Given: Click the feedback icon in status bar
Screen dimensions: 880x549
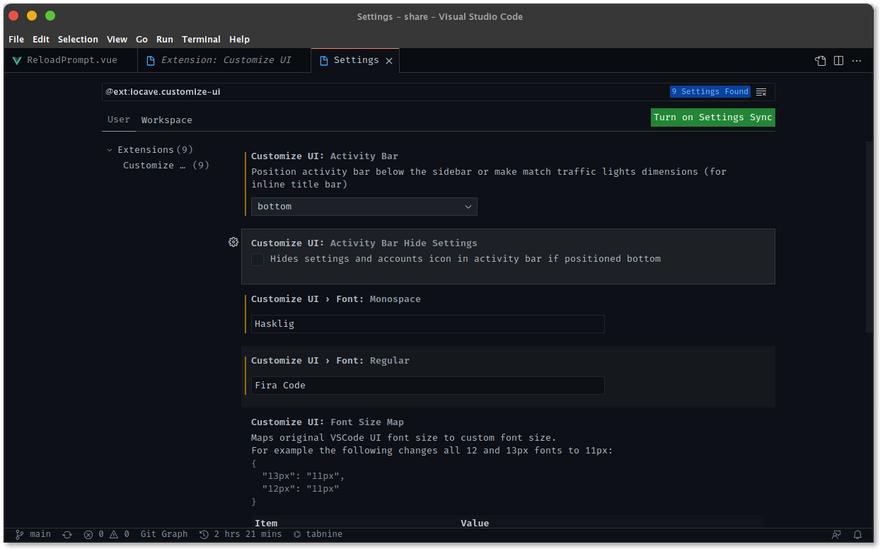Looking at the screenshot, I should [x=836, y=534].
